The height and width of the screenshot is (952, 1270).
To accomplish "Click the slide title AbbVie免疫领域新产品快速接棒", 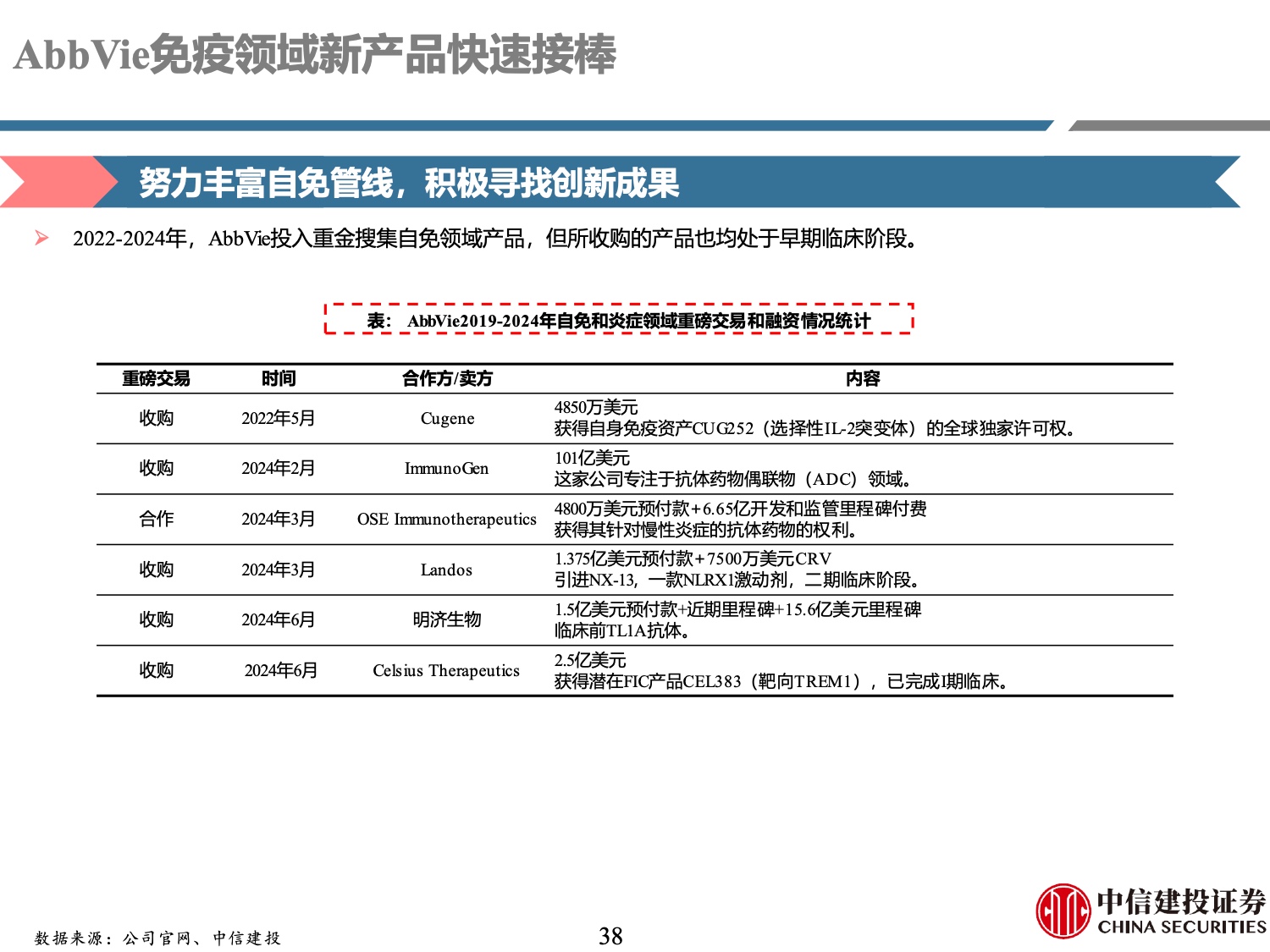I will (x=315, y=55).
